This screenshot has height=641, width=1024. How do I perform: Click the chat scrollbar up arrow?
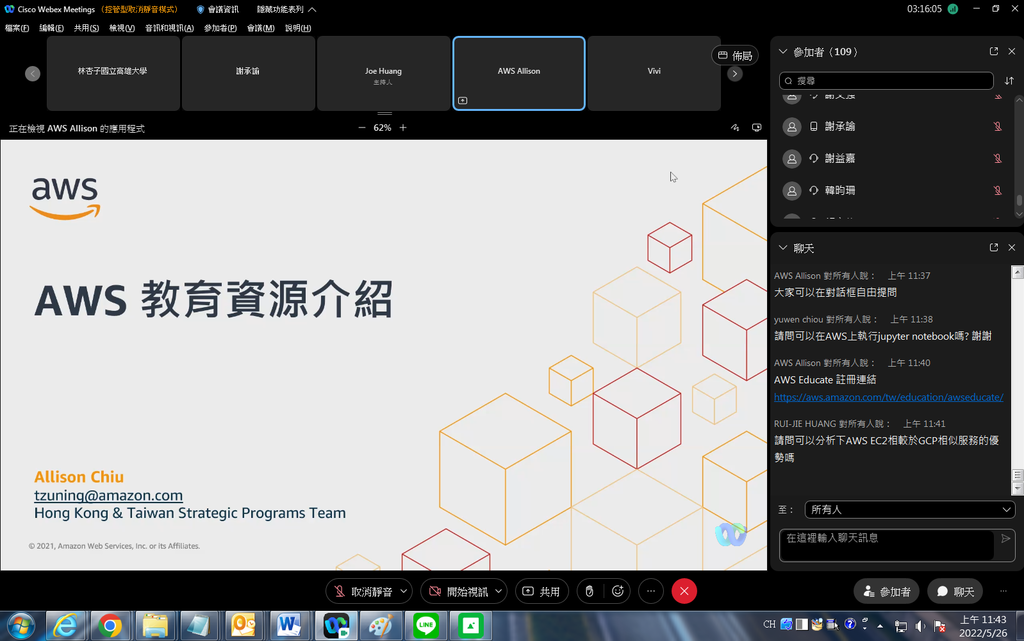(1017, 272)
